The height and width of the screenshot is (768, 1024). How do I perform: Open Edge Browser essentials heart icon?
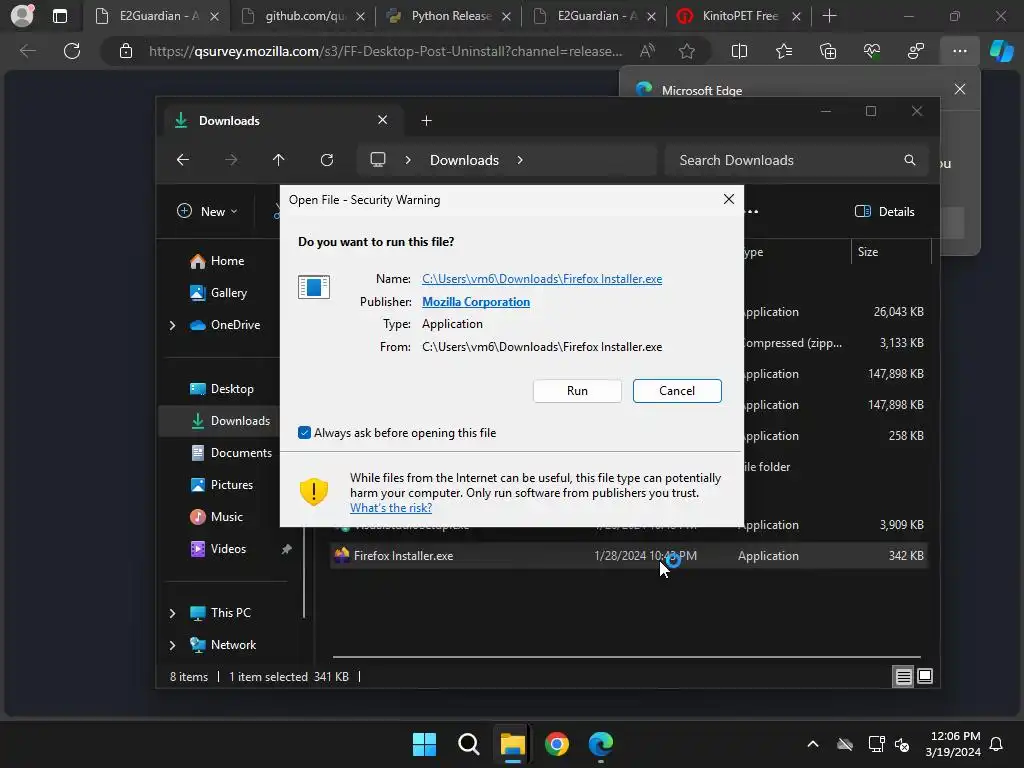click(x=871, y=51)
